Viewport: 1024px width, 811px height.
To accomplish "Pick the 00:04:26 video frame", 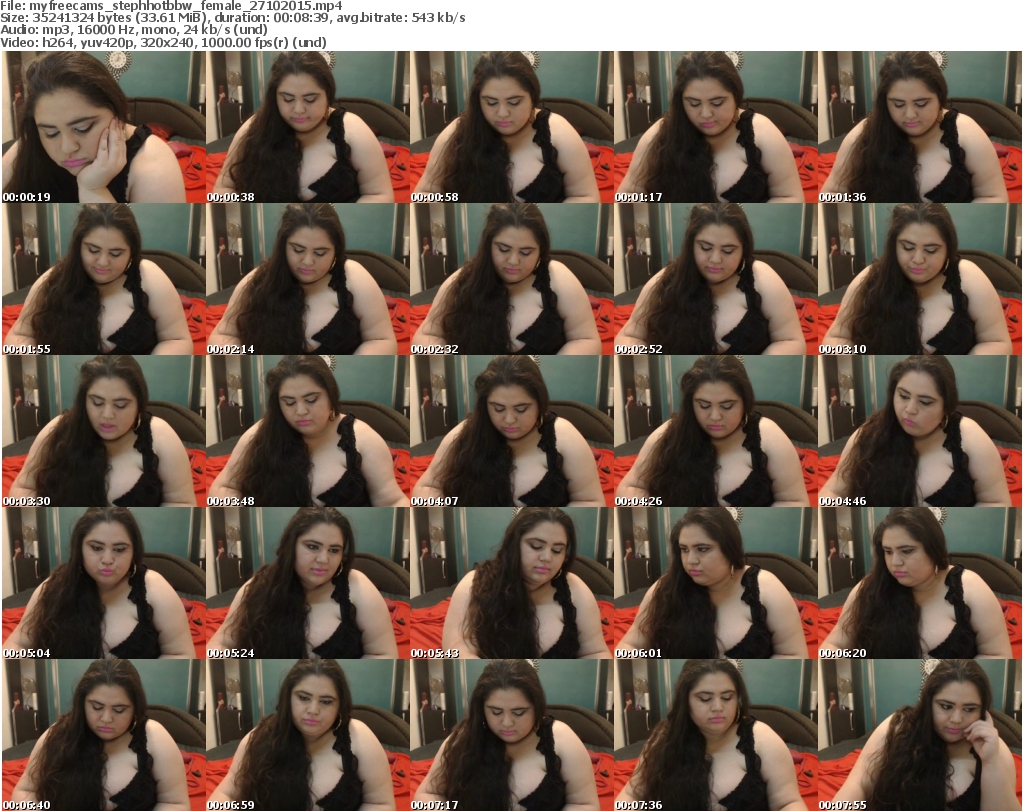I will (x=716, y=432).
